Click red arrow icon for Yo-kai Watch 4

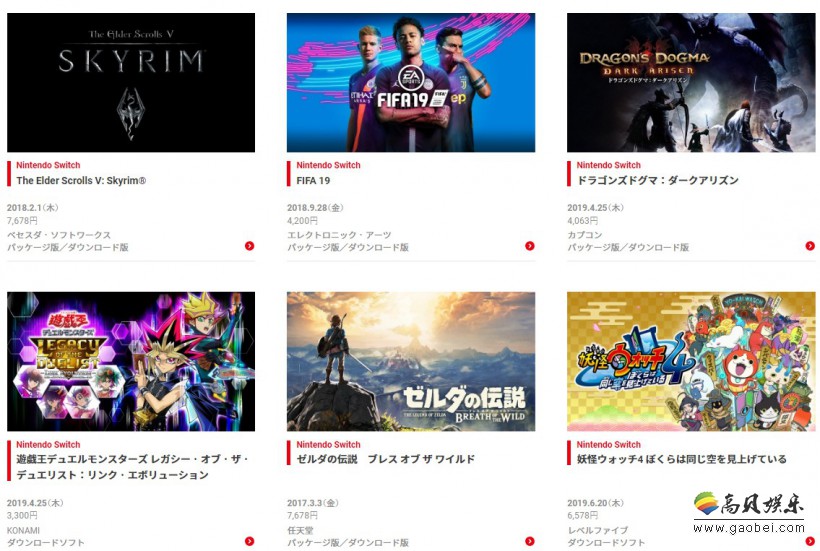click(x=810, y=541)
